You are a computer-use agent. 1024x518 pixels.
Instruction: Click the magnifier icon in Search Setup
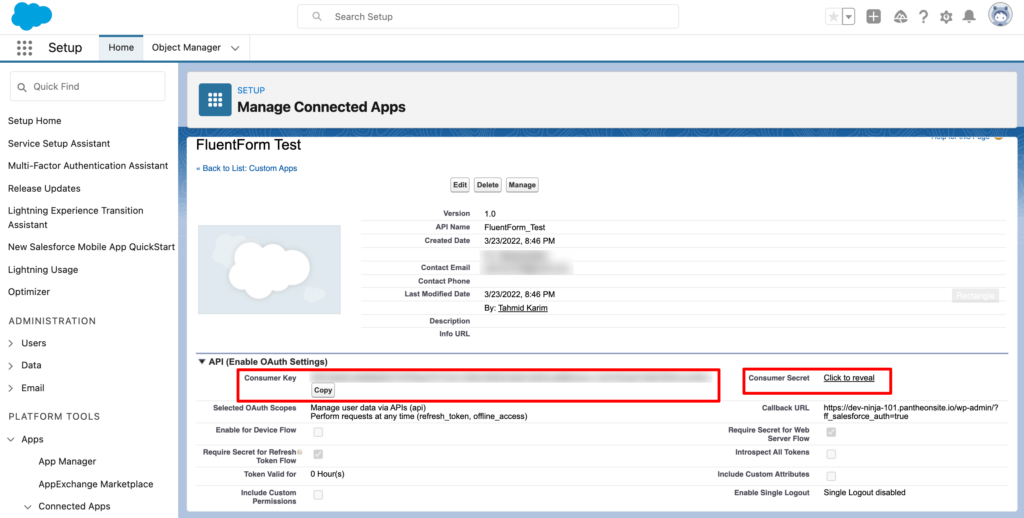tap(317, 16)
